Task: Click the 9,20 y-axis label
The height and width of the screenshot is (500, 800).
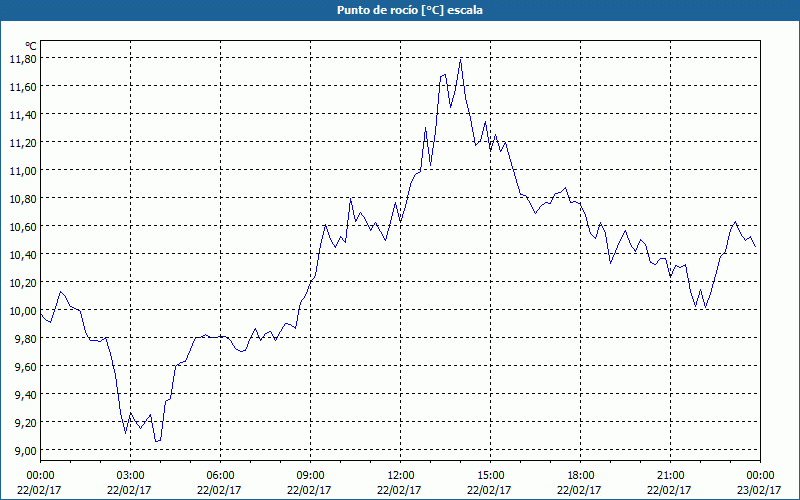Action: click(26, 423)
